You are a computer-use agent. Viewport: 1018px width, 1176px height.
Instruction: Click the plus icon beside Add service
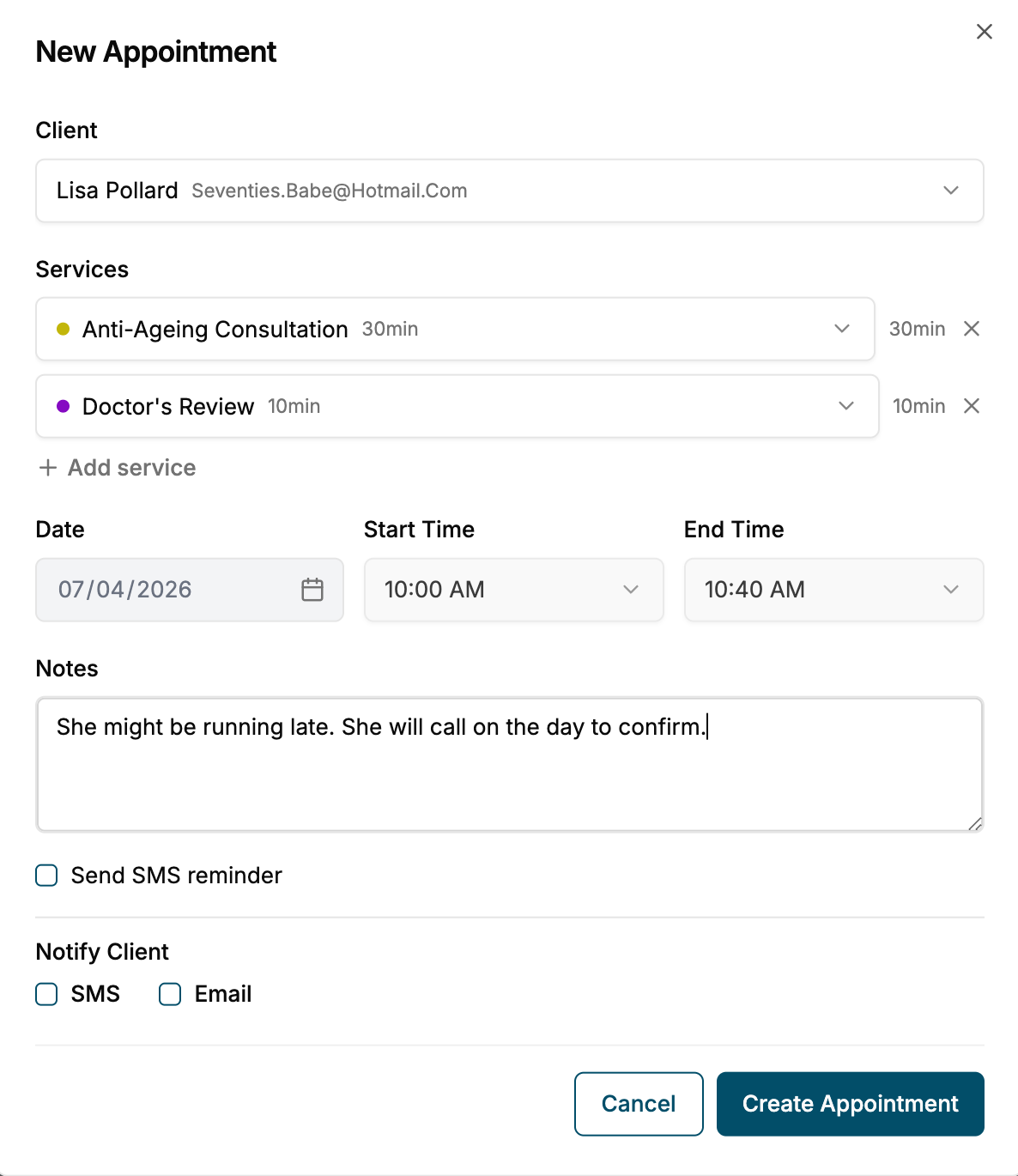pos(48,468)
